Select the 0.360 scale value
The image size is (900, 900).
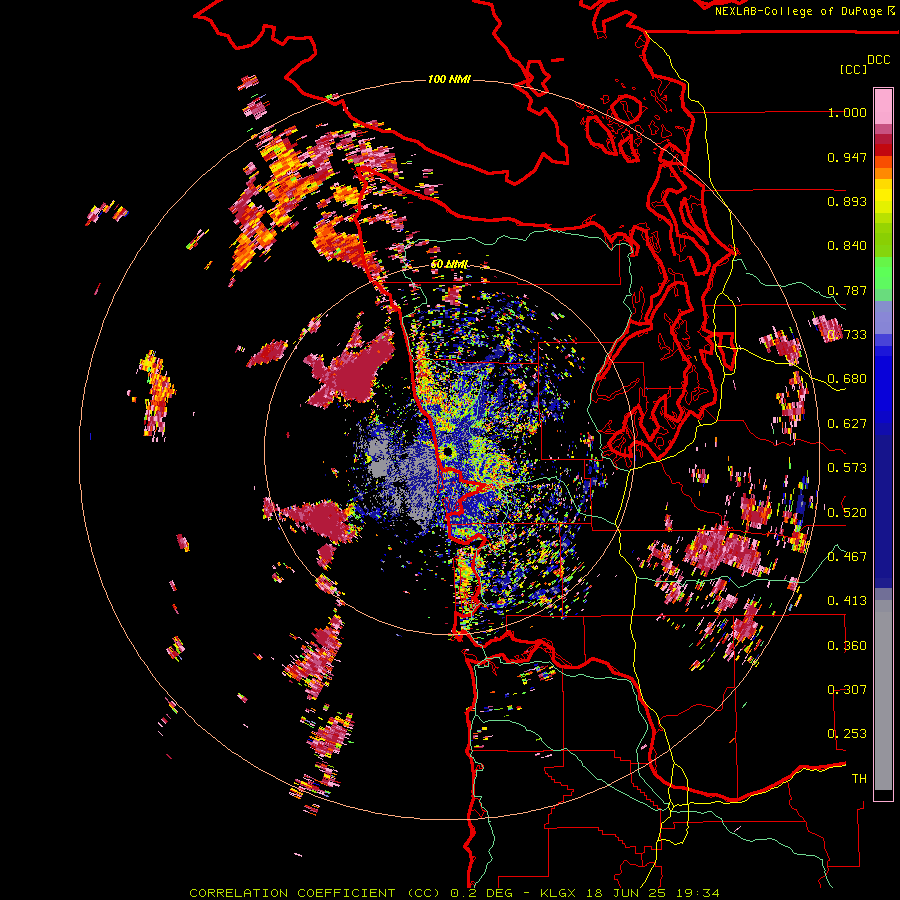pos(847,646)
